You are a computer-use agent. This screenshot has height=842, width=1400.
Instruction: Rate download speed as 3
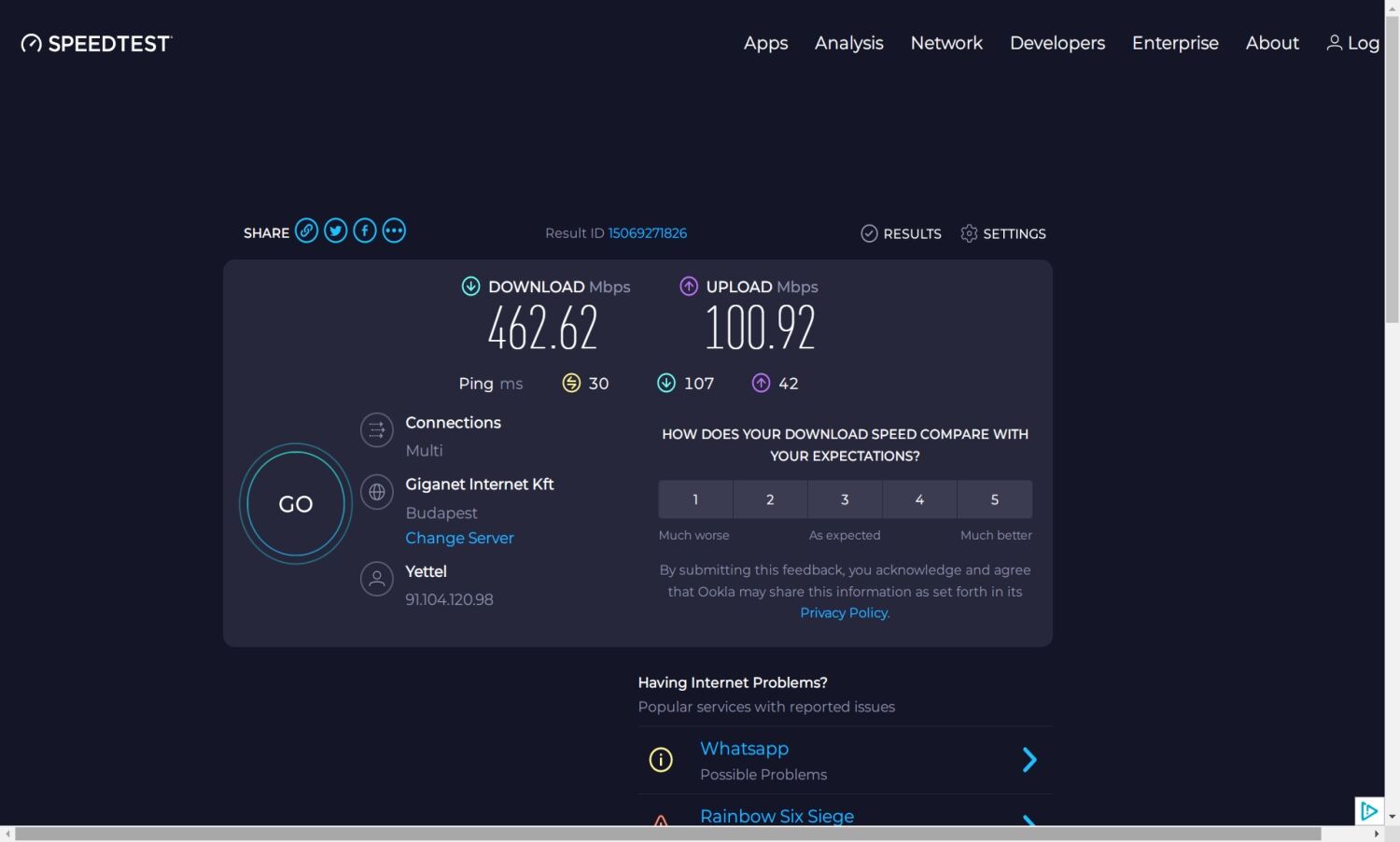coord(845,499)
